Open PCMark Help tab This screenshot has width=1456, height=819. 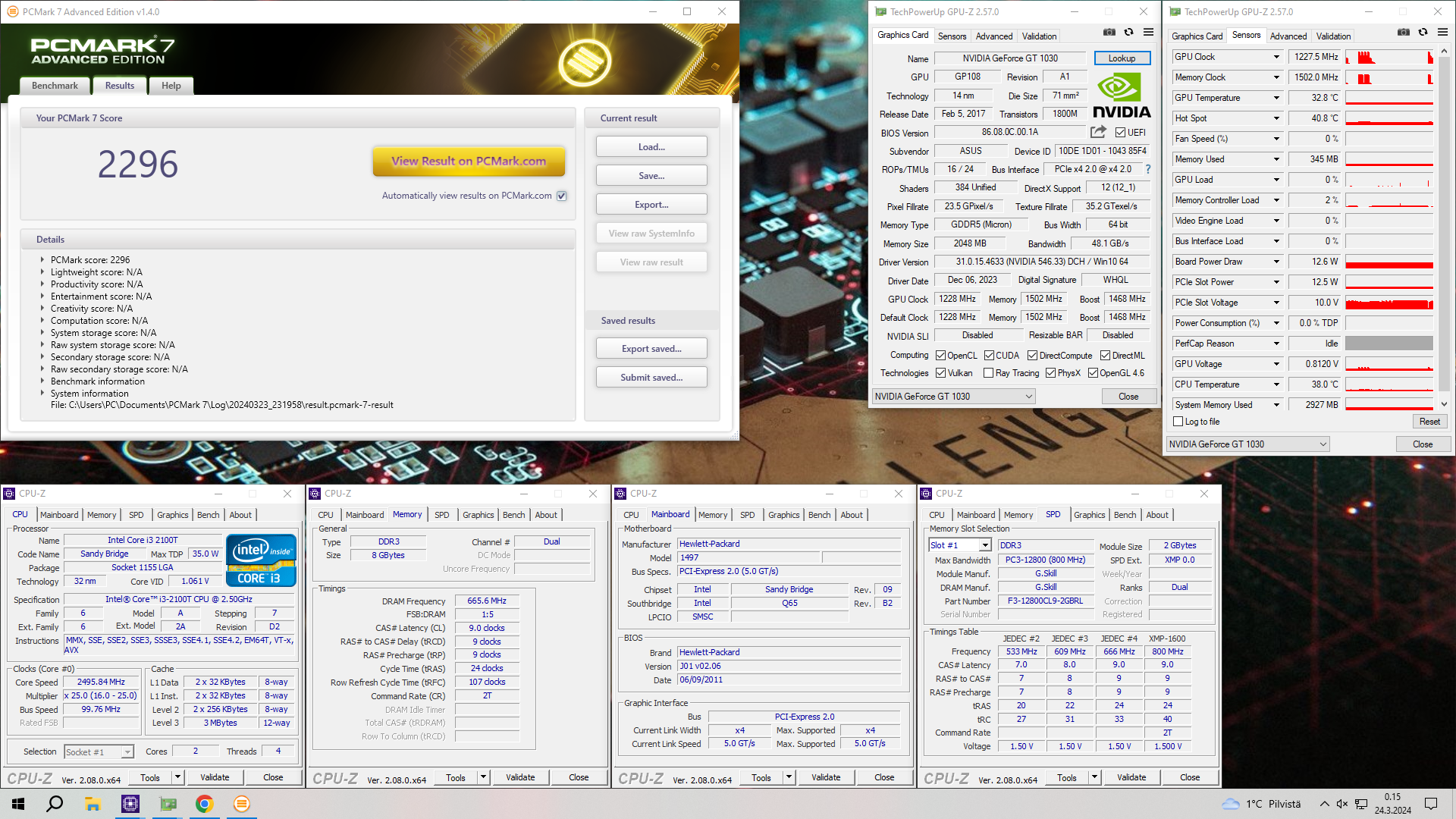pos(171,86)
